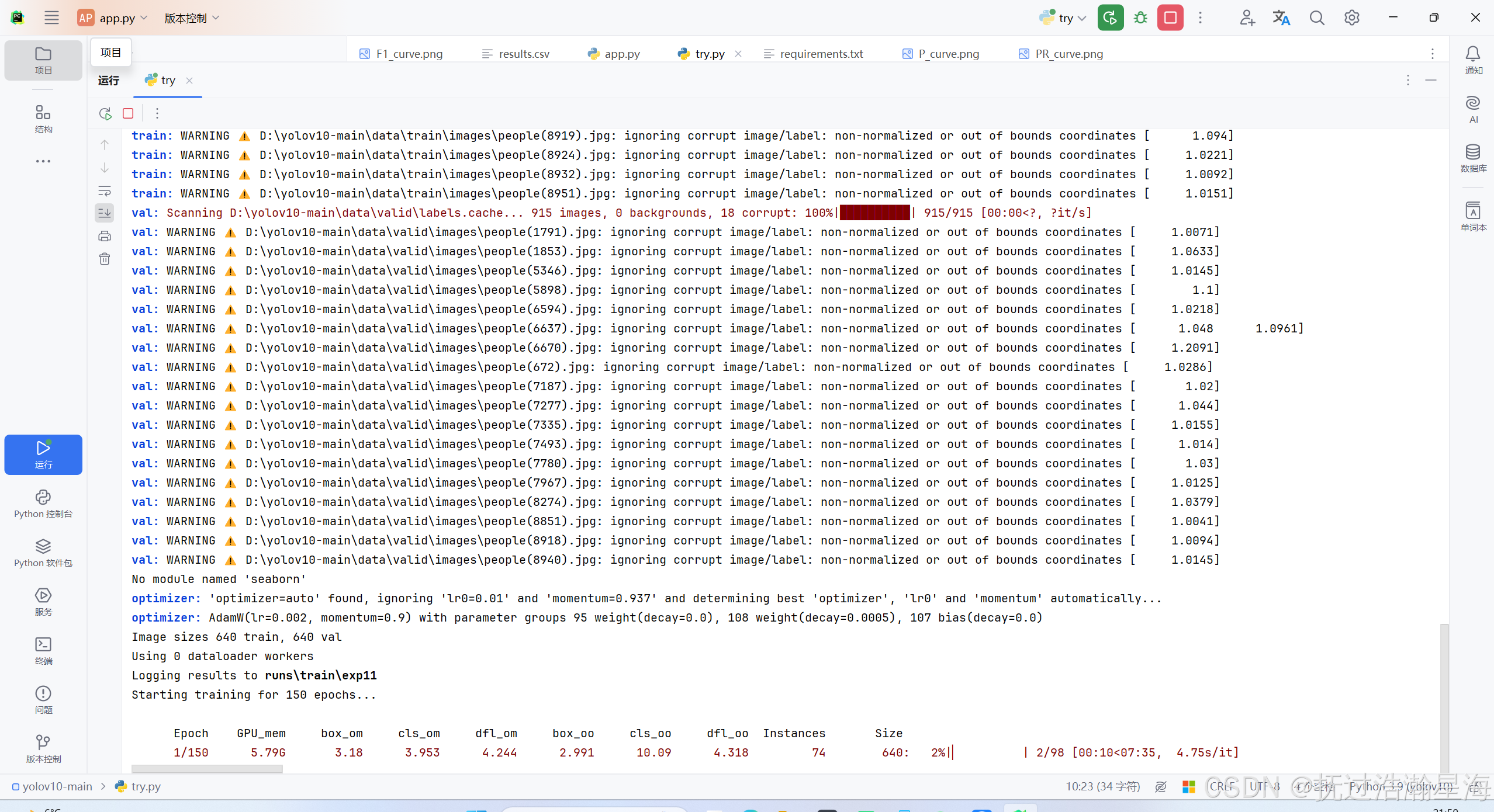Screen dimensions: 1494x812
Task: Toggle scroll-to-end in the console
Action: coord(104,213)
